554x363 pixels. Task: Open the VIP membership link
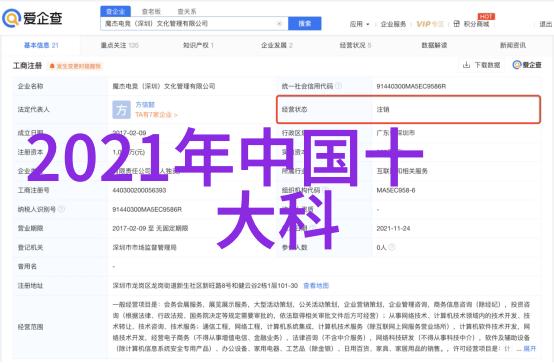point(430,24)
